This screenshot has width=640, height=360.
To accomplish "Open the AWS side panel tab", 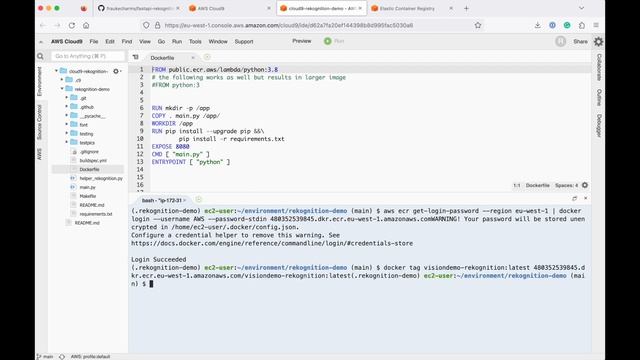I will click(40, 154).
